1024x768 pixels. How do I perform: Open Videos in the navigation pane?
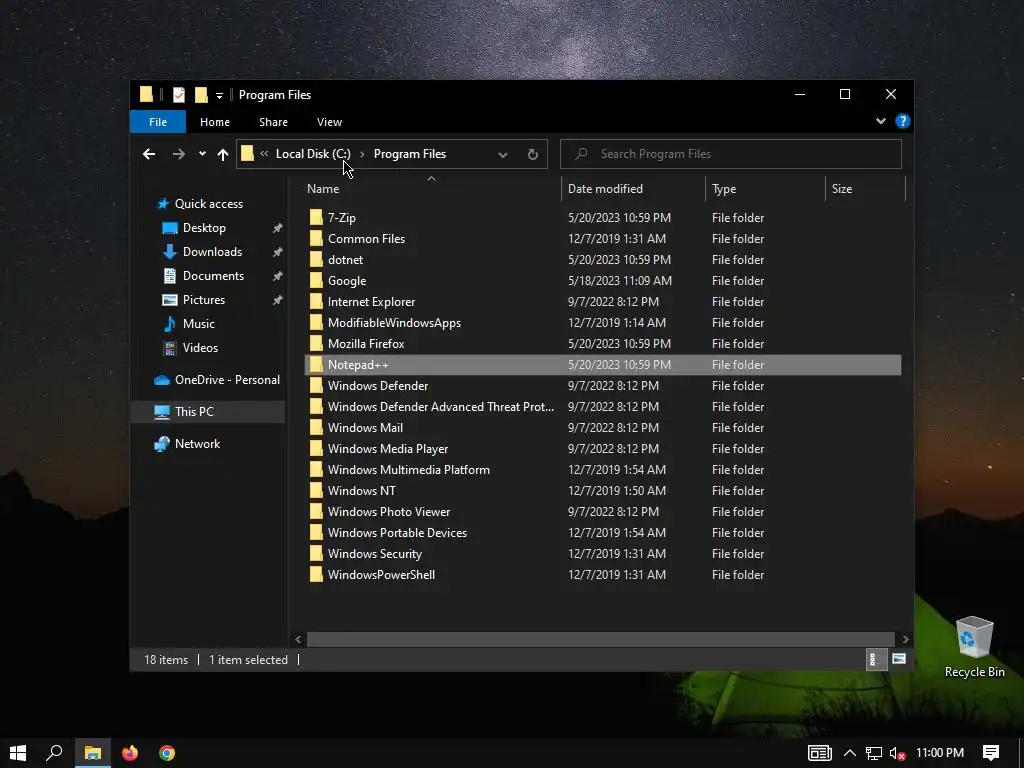tap(200, 347)
